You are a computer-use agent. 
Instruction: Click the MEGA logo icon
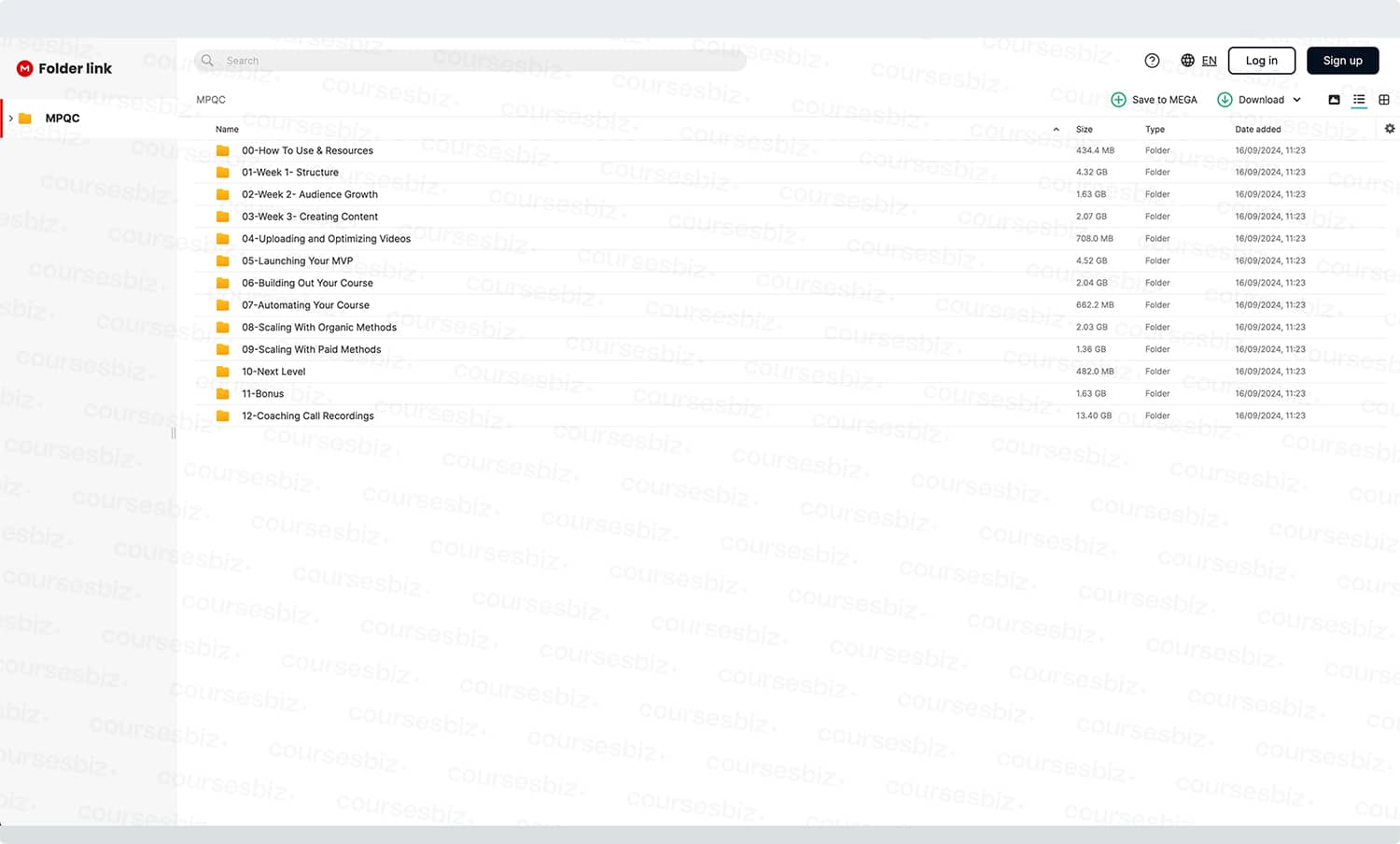tap(25, 68)
